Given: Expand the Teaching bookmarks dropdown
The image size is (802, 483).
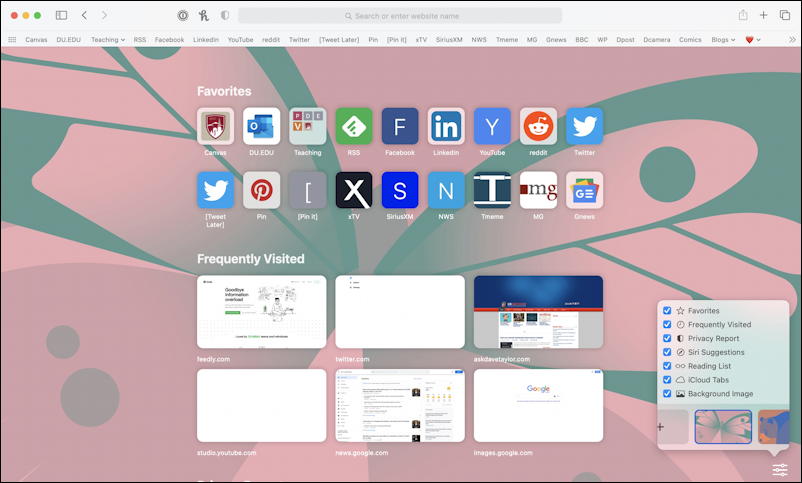Looking at the screenshot, I should (x=108, y=39).
